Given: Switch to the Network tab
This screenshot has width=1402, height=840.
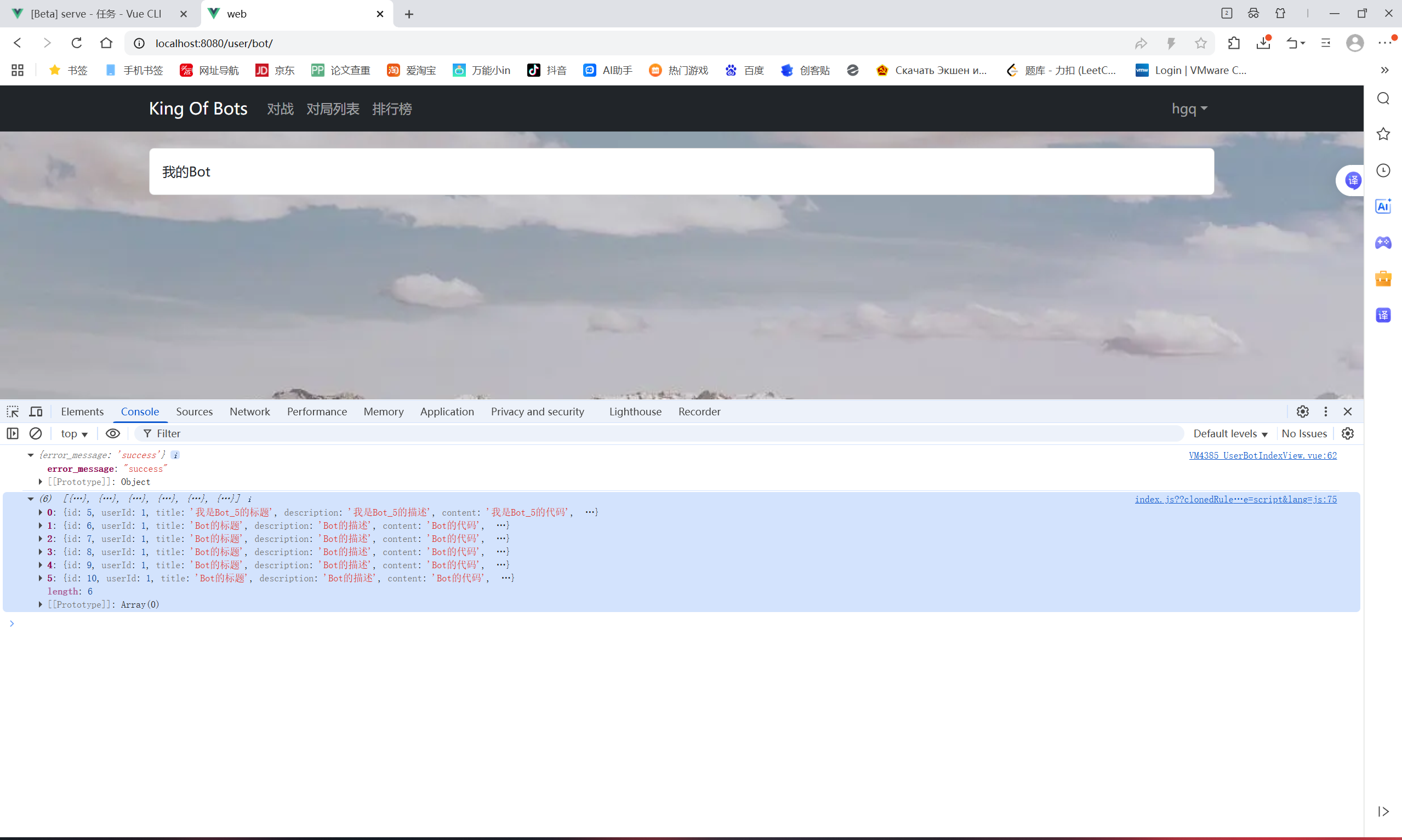Looking at the screenshot, I should [249, 412].
